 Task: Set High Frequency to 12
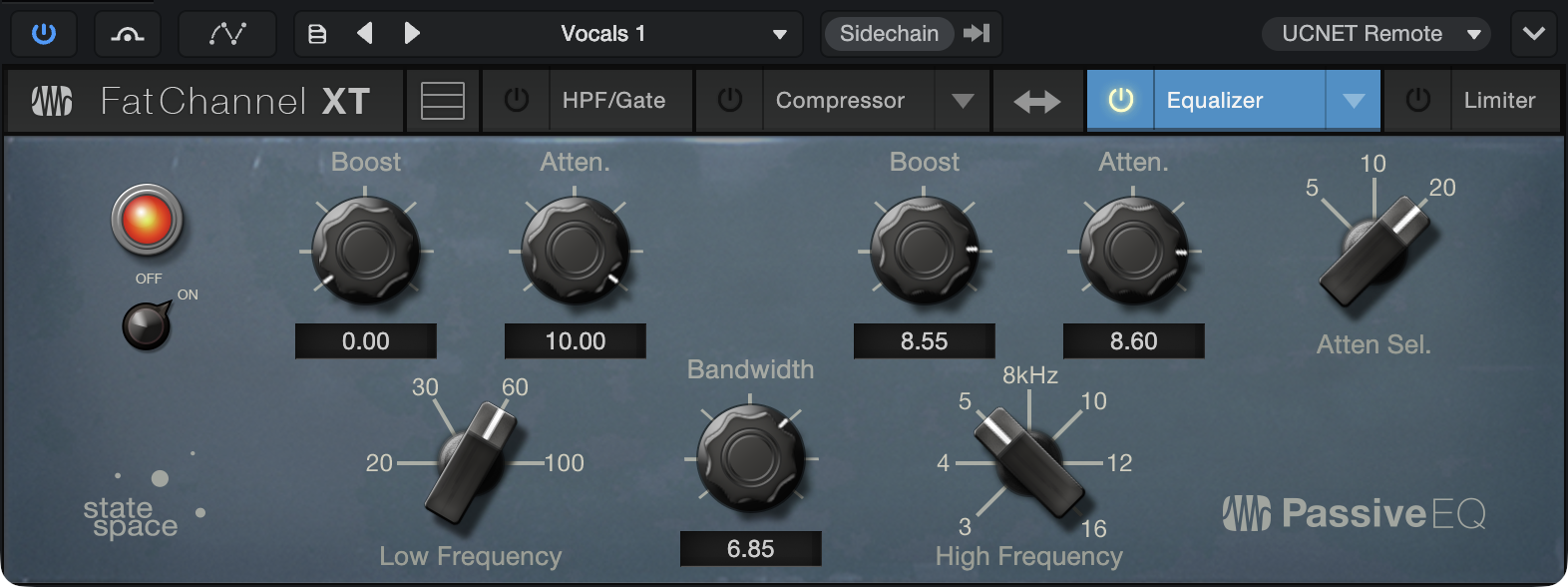1119,463
